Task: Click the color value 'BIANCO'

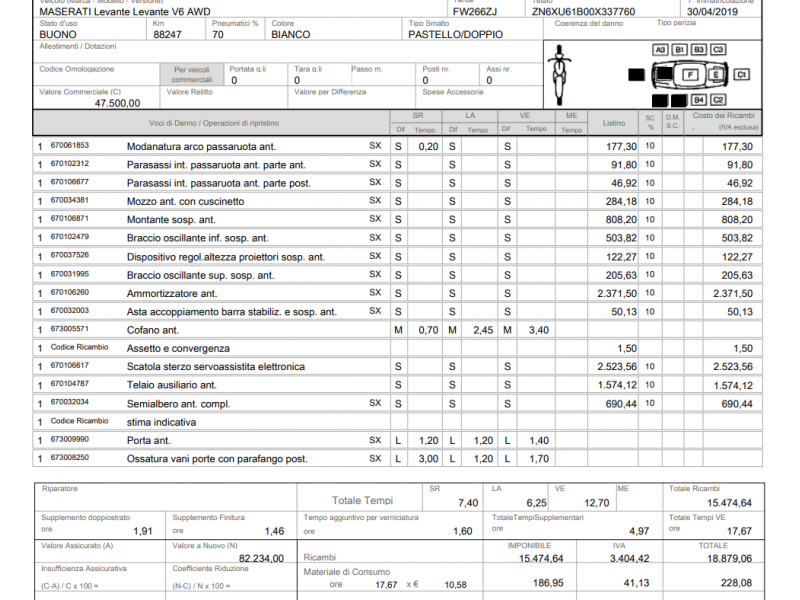Action: (x=291, y=34)
